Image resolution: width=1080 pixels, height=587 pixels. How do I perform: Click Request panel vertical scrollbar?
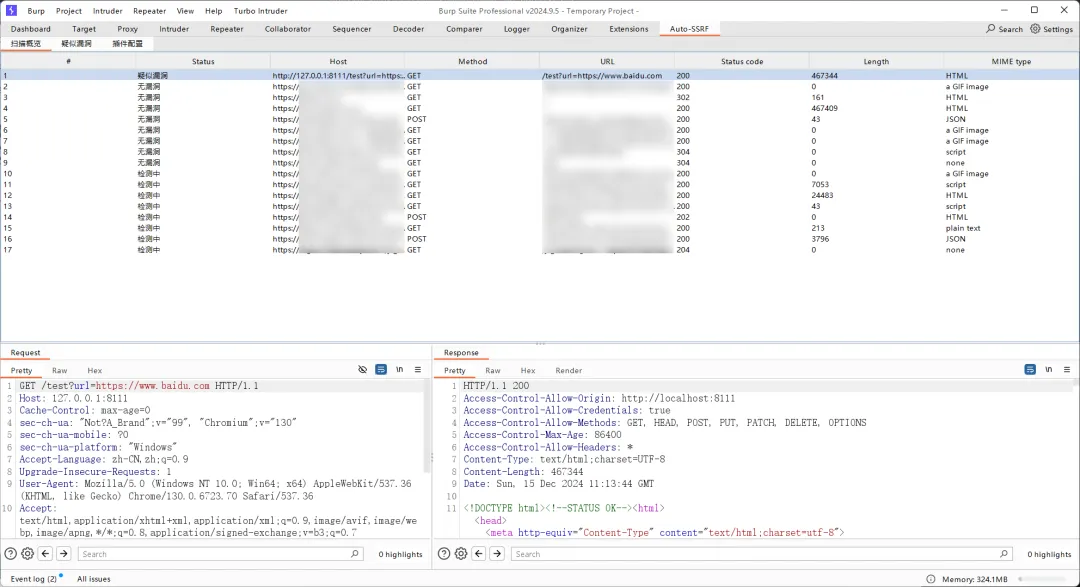coord(427,427)
